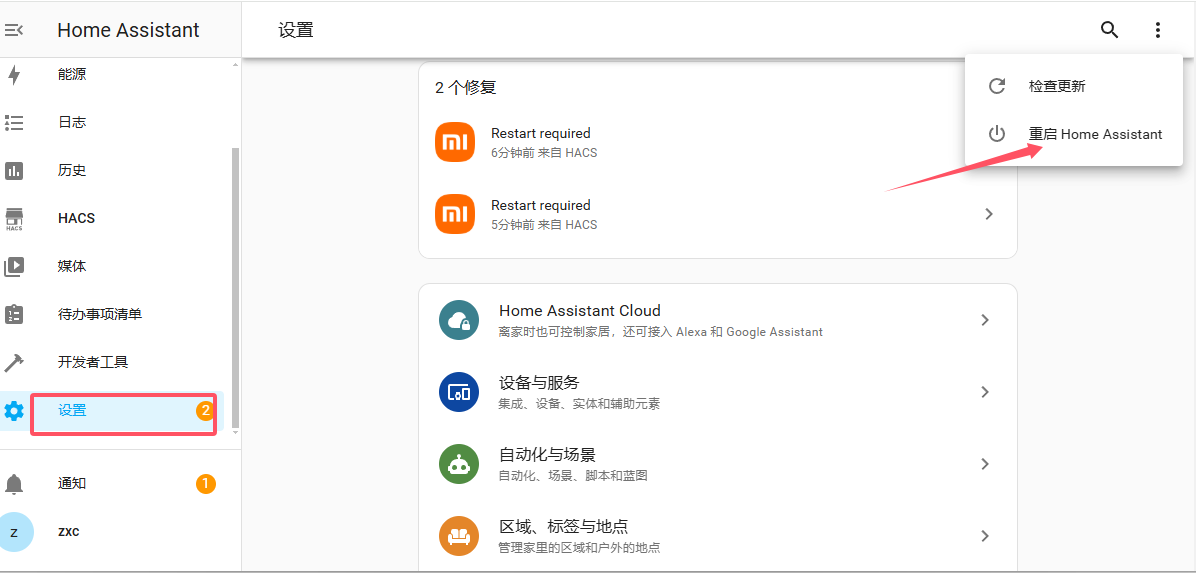Open 区域、标签与地点 via its chevron
This screenshot has width=1196, height=573.
coord(985,536)
